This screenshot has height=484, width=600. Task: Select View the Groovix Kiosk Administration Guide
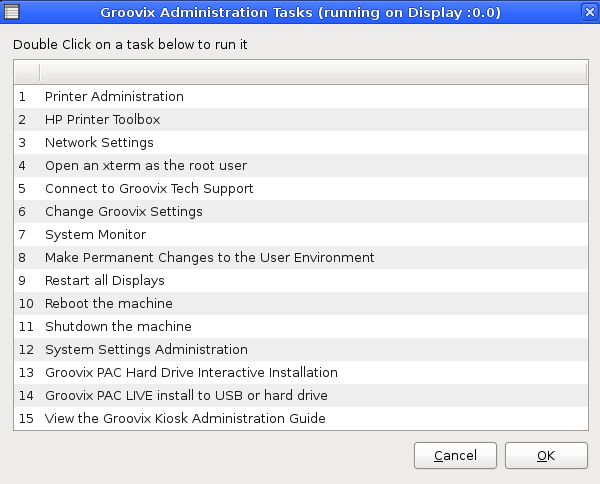tap(185, 419)
